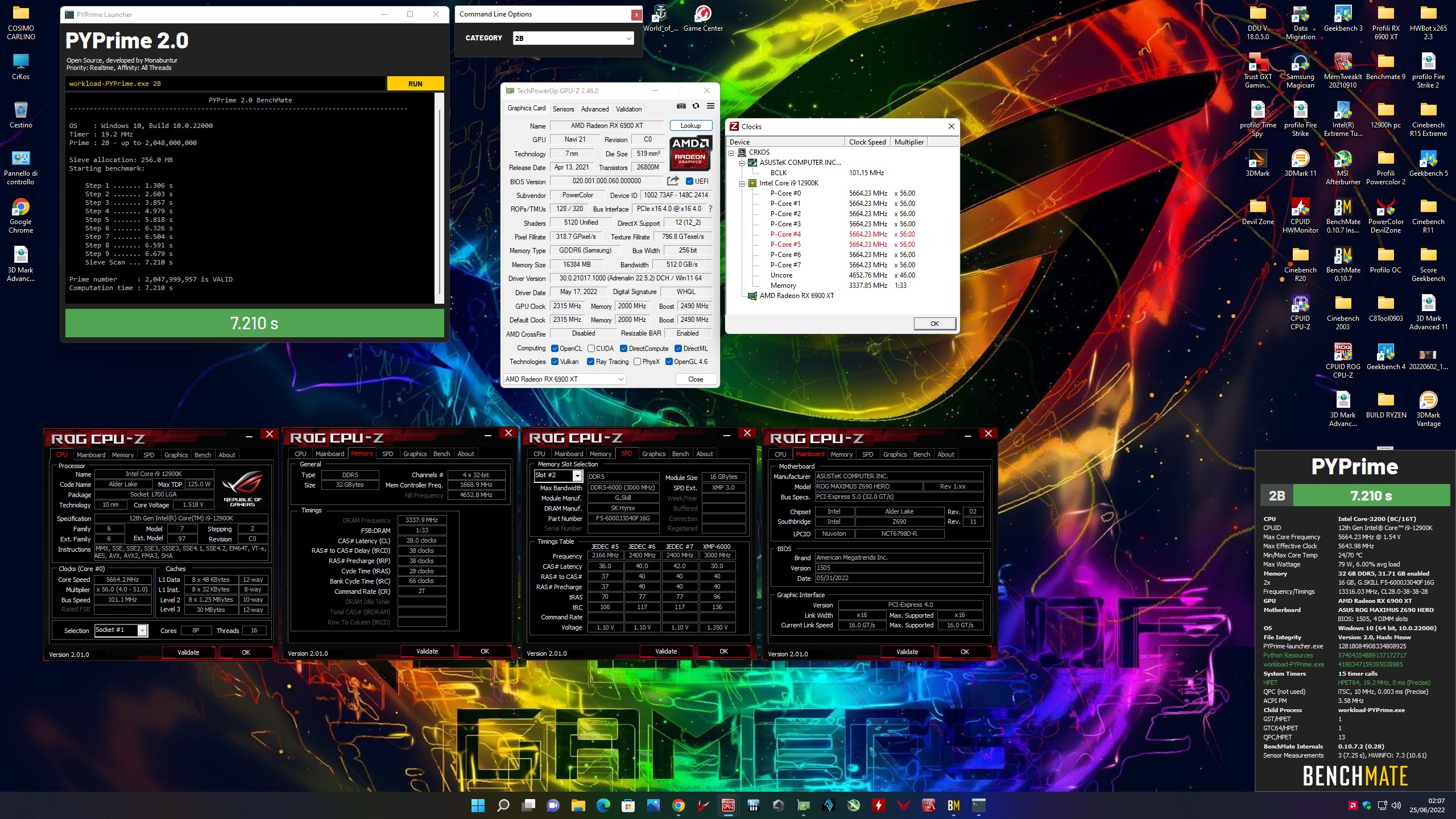Open the CrKos desktop icon
The height and width of the screenshot is (819, 1456).
pos(21,66)
